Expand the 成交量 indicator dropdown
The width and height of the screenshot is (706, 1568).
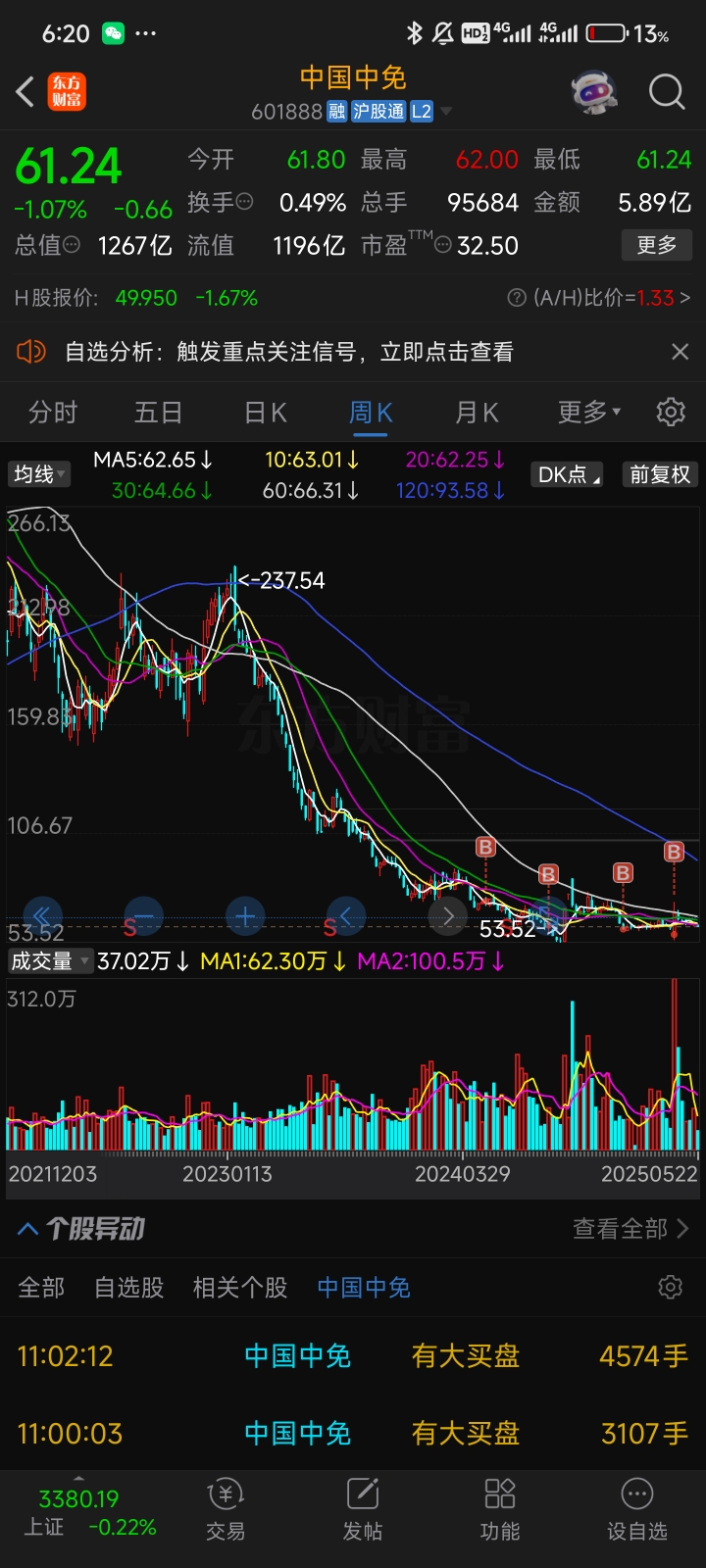point(50,961)
